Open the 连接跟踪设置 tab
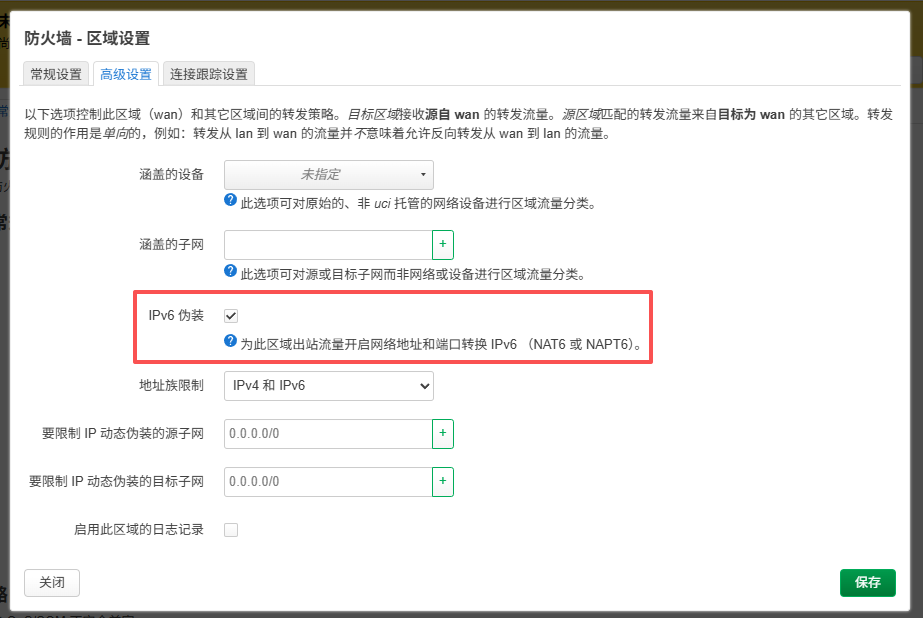Viewport: 923px width, 618px height. point(208,74)
